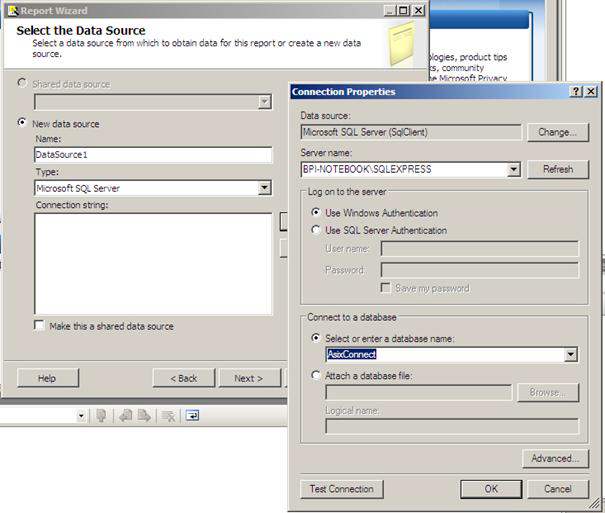Select the Shared data source radio button

(x=22, y=83)
